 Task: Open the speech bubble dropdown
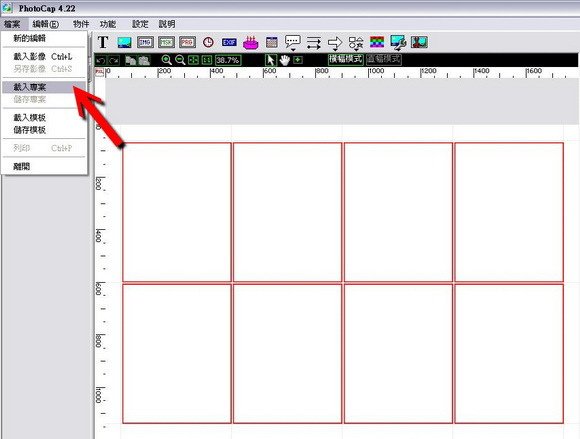pos(293,43)
